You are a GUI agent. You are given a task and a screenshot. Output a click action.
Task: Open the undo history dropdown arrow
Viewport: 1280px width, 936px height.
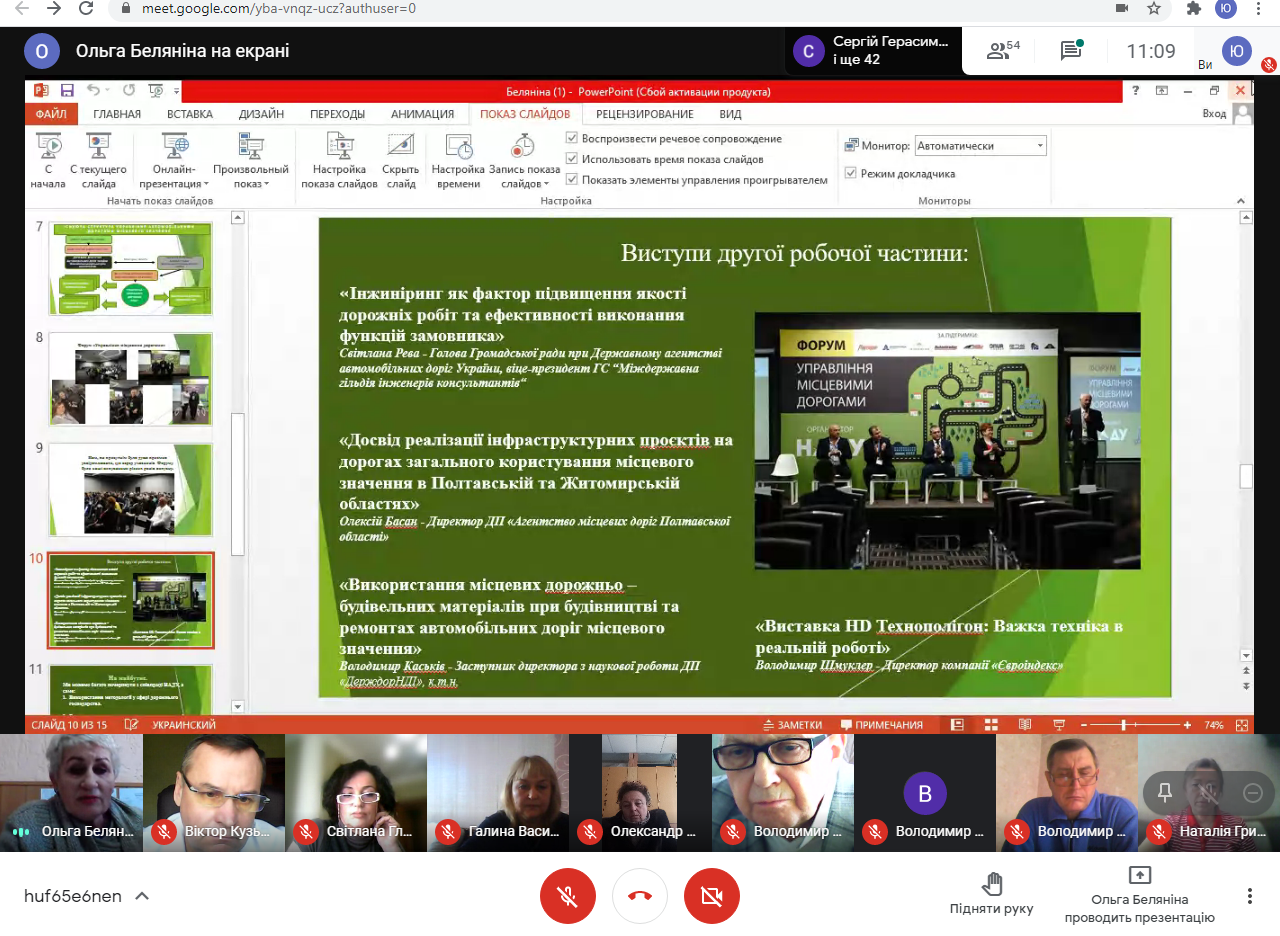click(x=108, y=90)
